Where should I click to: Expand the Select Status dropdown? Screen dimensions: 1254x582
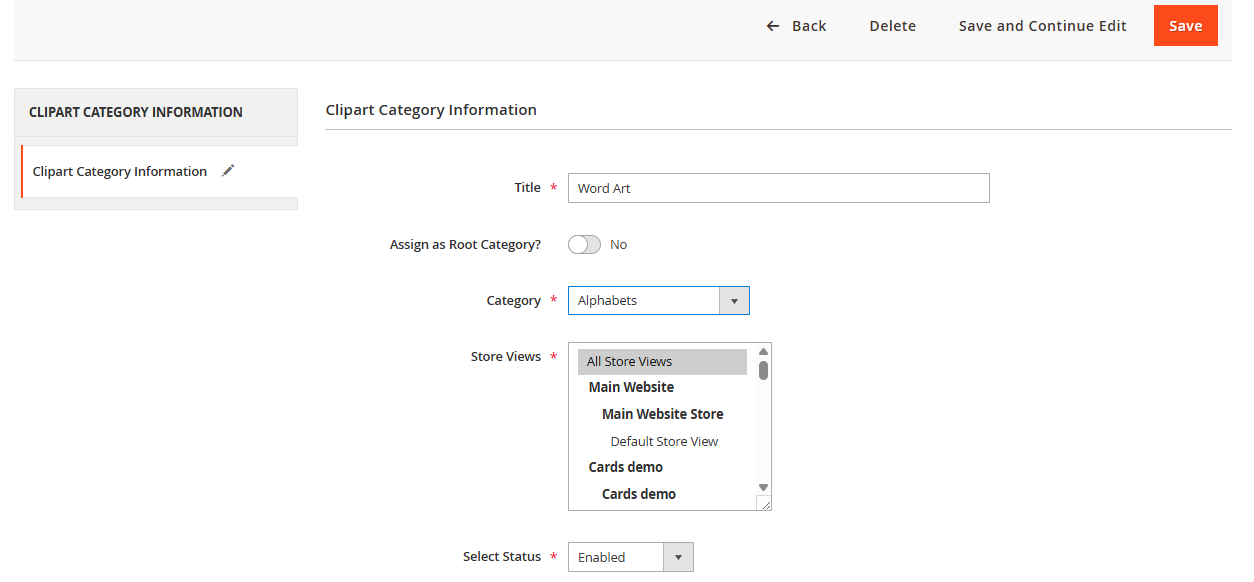click(x=630, y=557)
